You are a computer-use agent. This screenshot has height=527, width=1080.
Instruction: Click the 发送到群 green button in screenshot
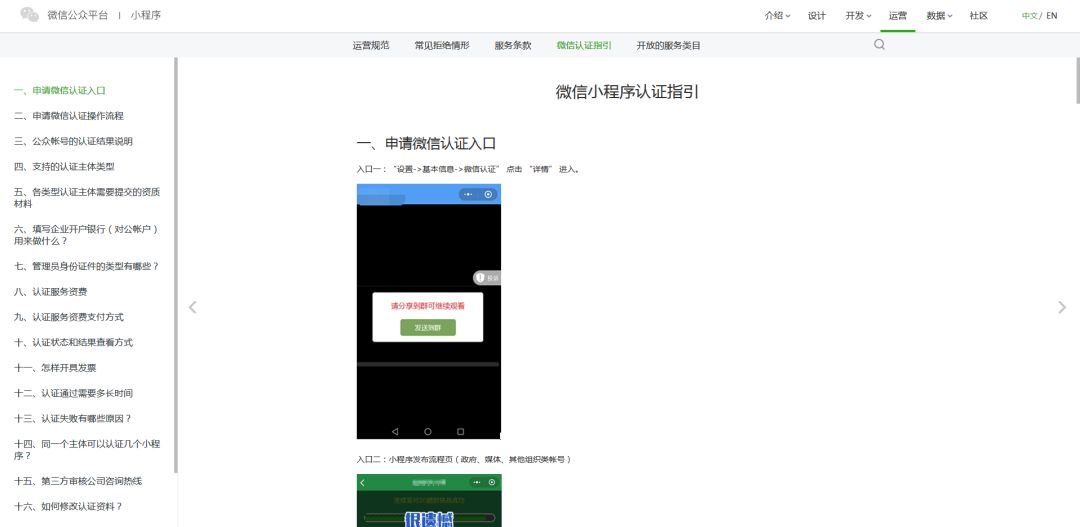(428, 328)
